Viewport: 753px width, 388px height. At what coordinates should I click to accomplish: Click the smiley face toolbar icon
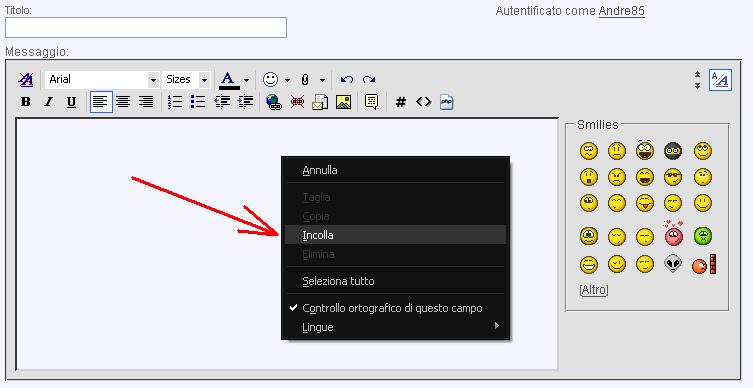(x=270, y=79)
